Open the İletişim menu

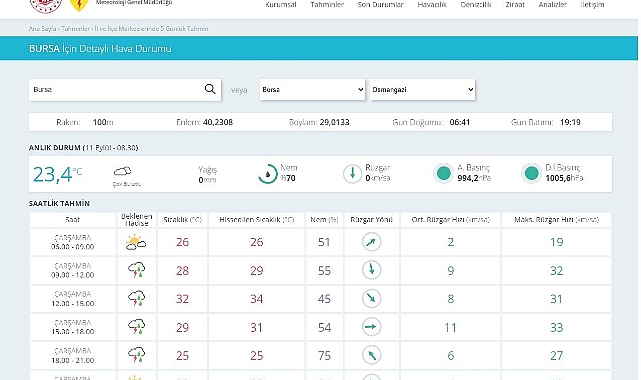click(592, 4)
